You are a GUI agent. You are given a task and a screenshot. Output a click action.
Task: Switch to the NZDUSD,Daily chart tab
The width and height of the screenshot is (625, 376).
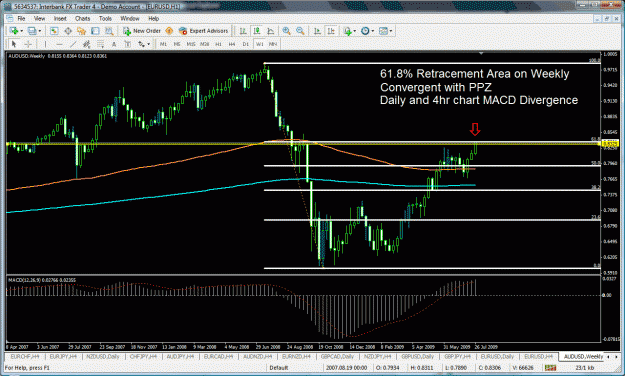coord(103,356)
